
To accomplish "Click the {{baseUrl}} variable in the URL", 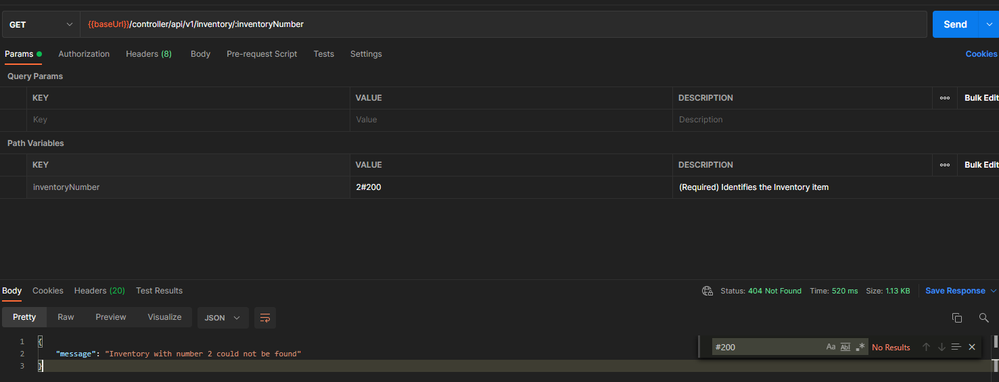I will [108, 24].
